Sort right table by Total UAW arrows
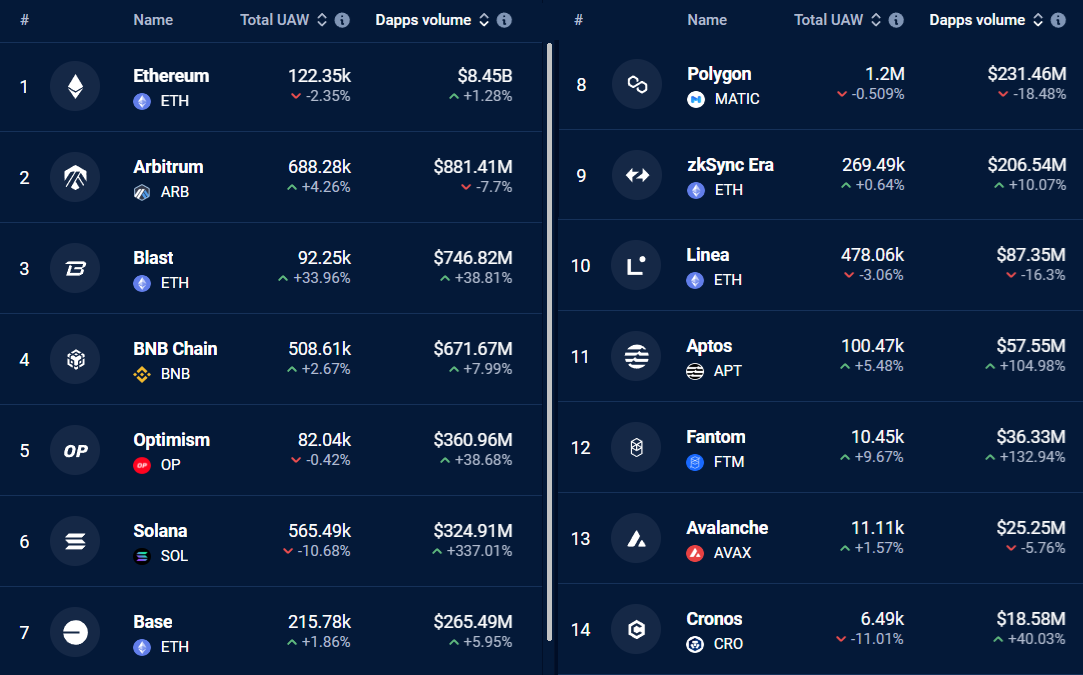1083x675 pixels. tap(876, 20)
